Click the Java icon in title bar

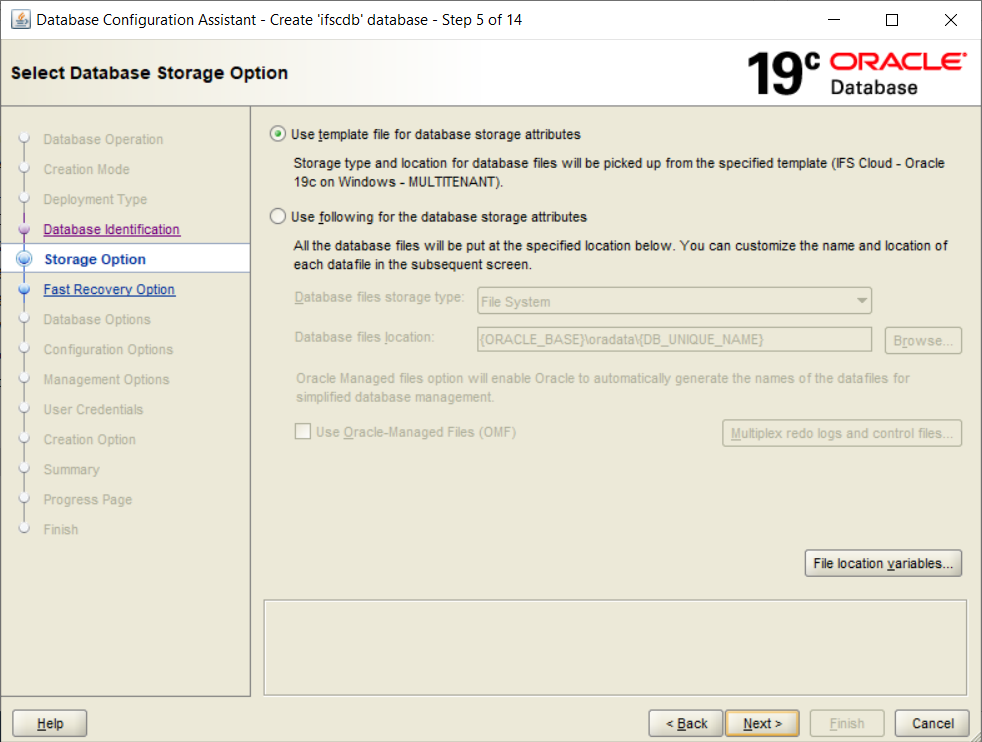coord(20,20)
